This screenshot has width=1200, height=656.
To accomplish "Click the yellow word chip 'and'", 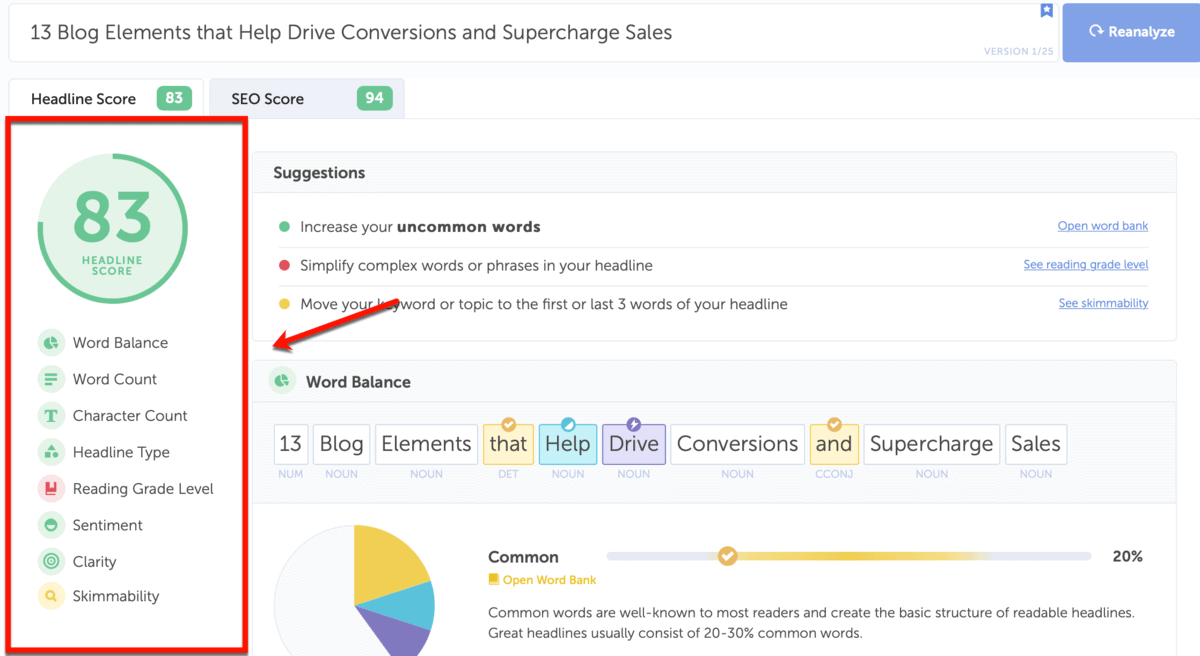I will click(x=833, y=444).
